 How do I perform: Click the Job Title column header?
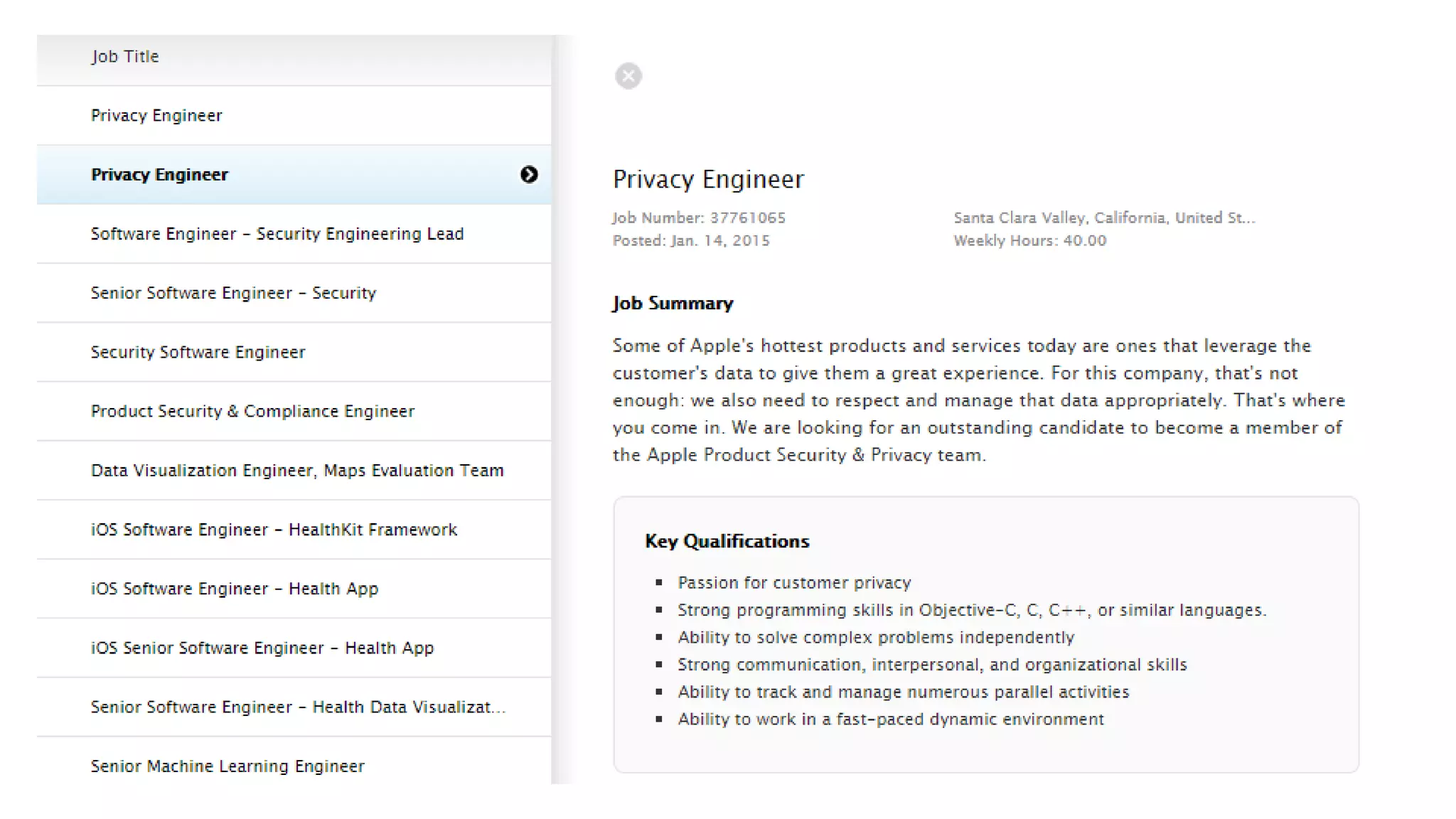125,57
